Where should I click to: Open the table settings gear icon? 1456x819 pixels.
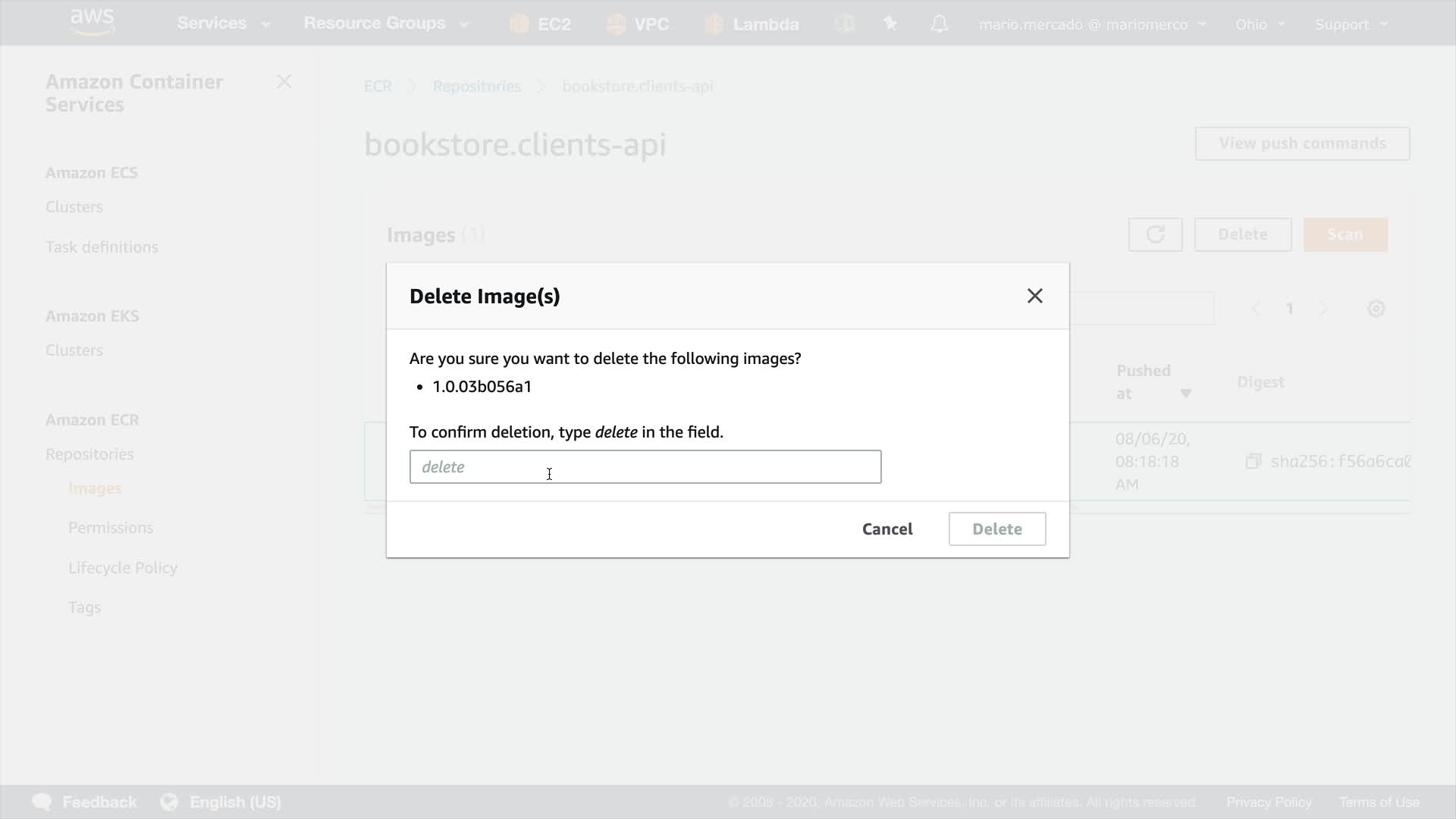(1376, 309)
